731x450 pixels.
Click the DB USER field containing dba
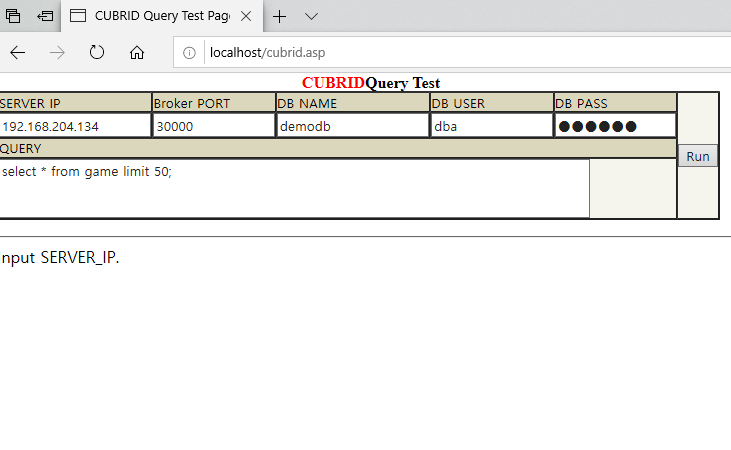pos(490,126)
